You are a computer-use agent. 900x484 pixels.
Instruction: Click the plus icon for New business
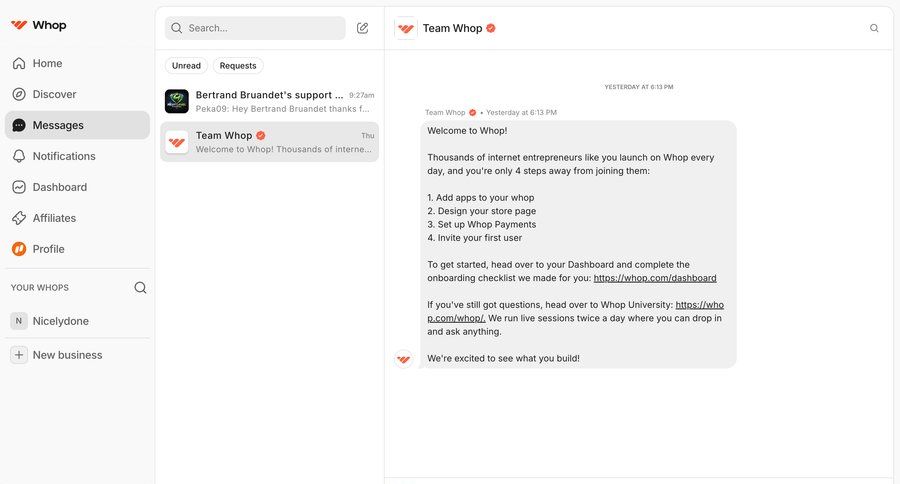pos(19,355)
